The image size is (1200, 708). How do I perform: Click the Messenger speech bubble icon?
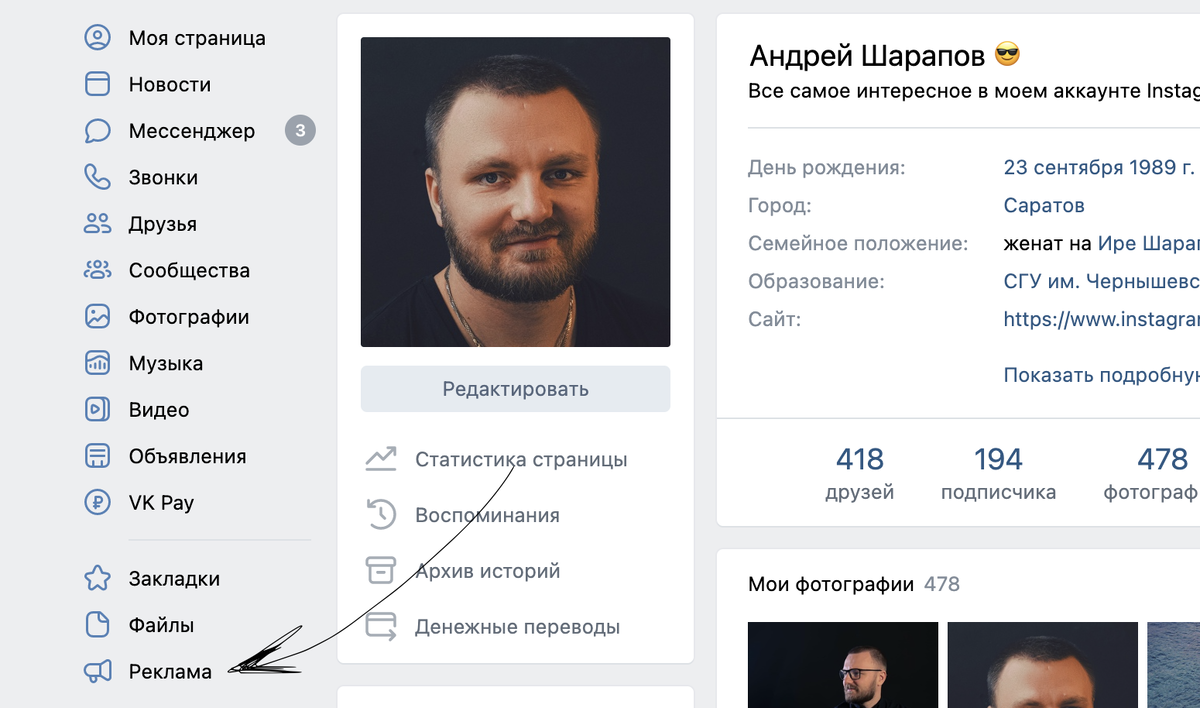(97, 131)
